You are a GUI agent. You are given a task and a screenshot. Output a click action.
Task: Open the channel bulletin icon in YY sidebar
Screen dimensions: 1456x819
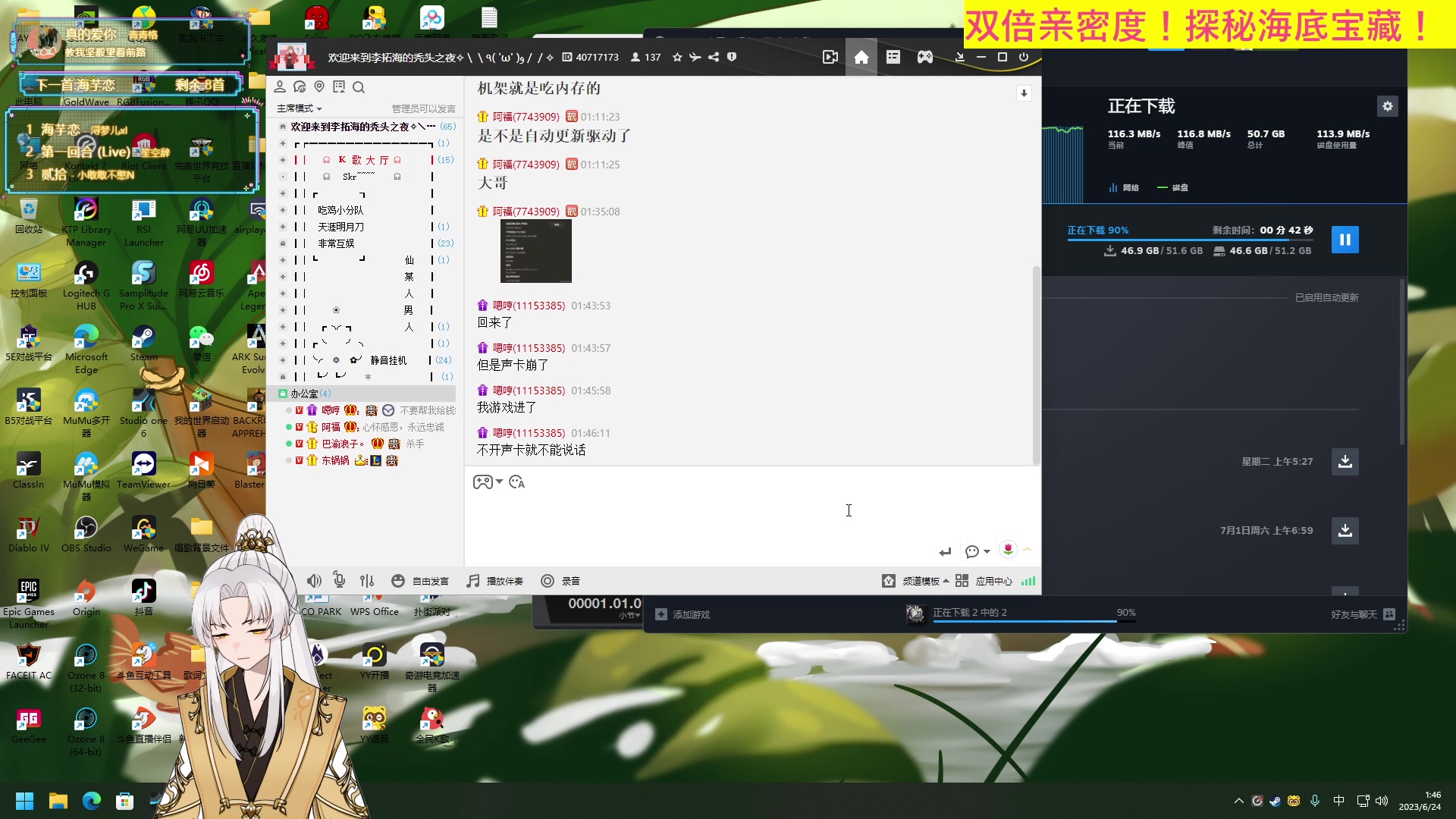tap(339, 87)
